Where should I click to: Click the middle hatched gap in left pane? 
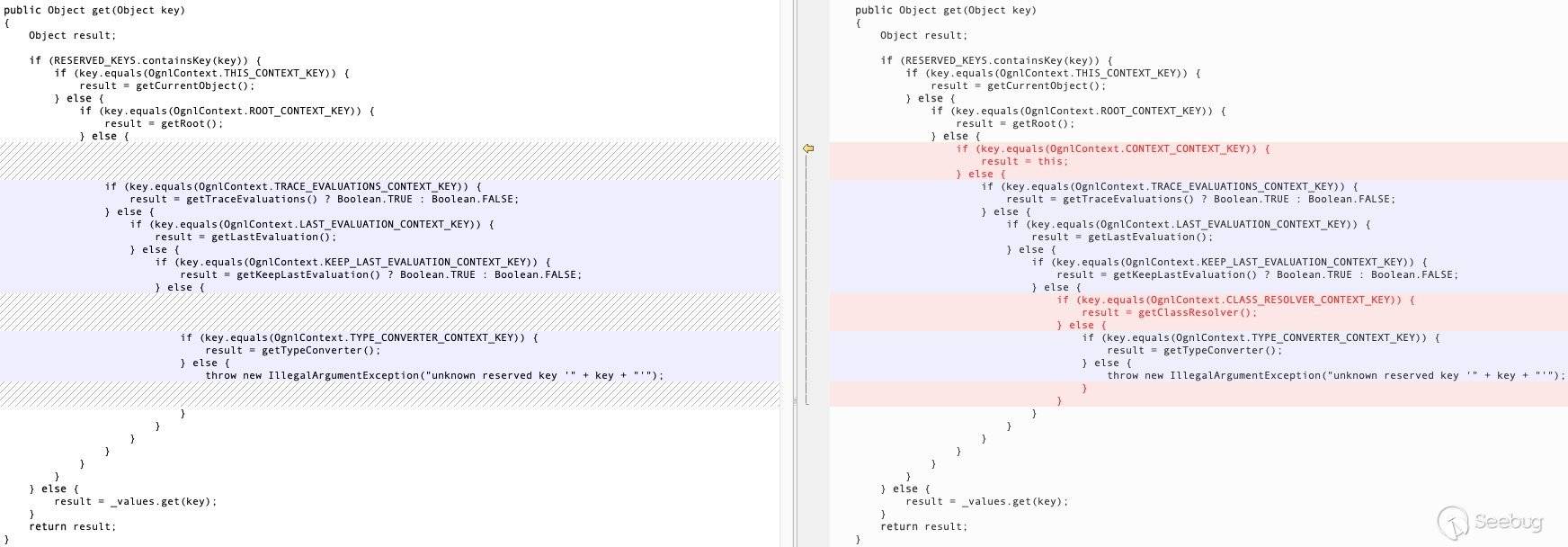click(x=389, y=312)
